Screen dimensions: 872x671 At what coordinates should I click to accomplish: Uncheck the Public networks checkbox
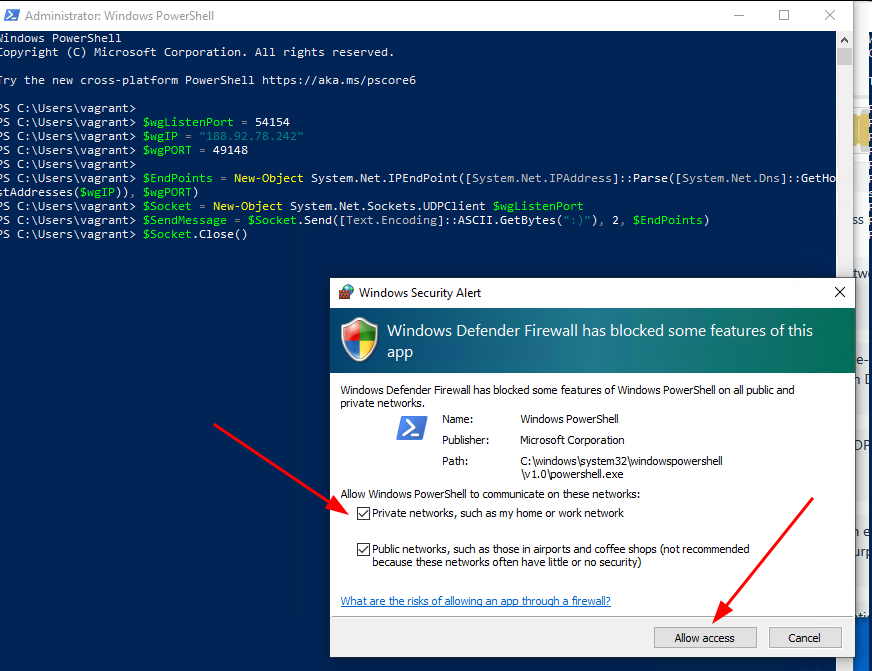[x=363, y=549]
